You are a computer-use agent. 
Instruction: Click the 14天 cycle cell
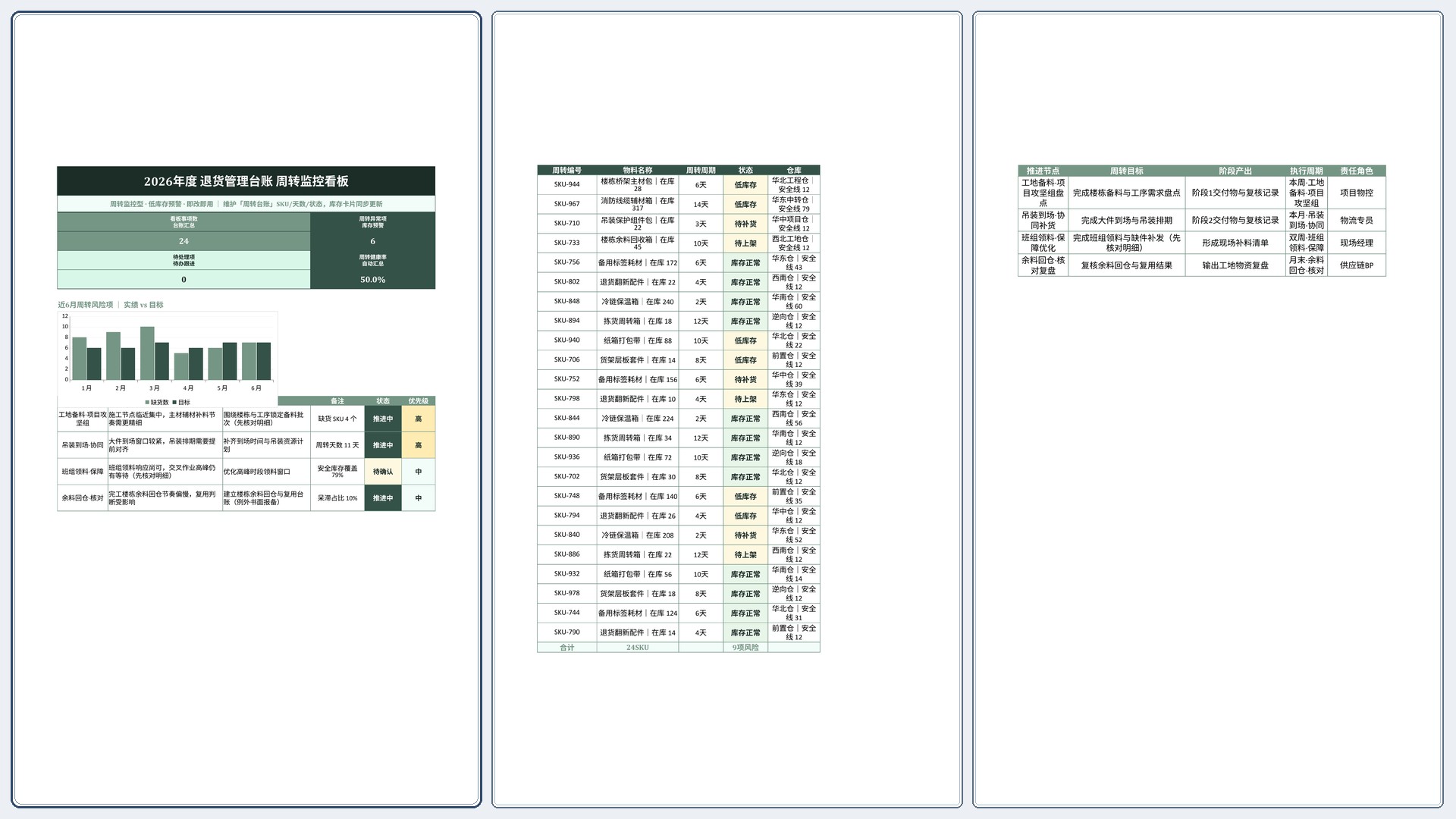(x=701, y=204)
